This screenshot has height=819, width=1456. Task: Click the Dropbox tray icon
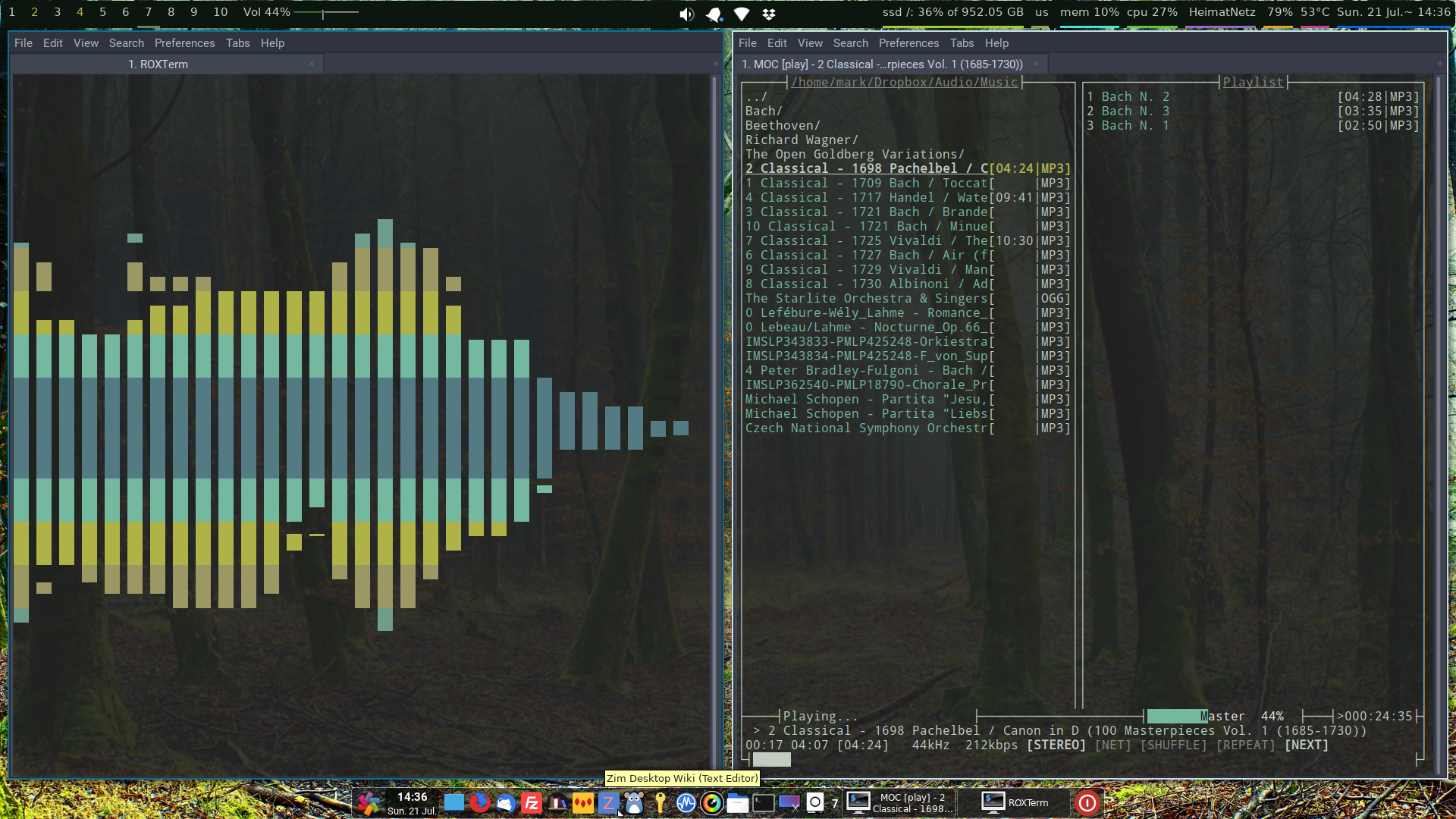pos(768,14)
